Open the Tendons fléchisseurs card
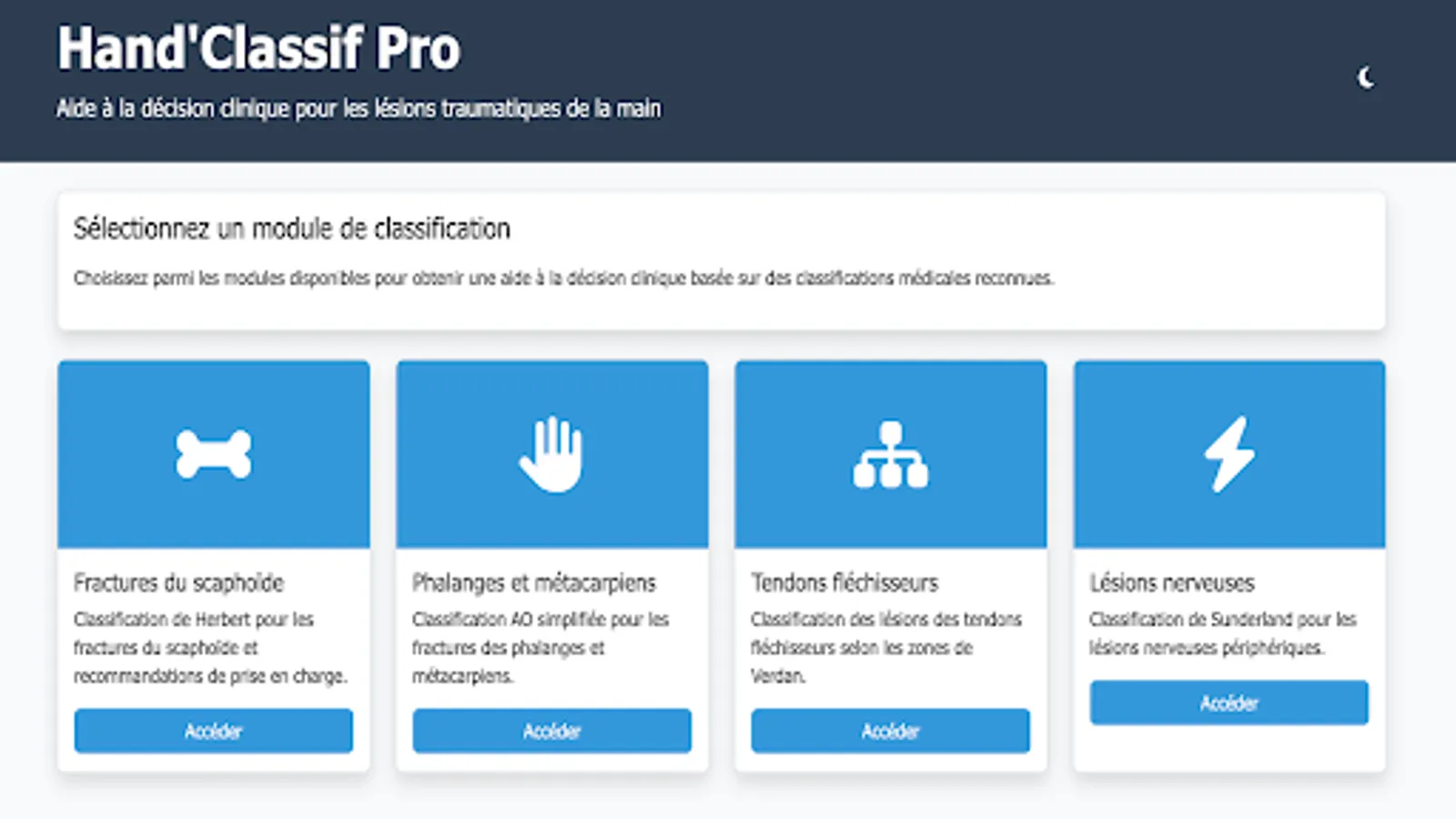Image resolution: width=1456 pixels, height=819 pixels. tap(890, 564)
